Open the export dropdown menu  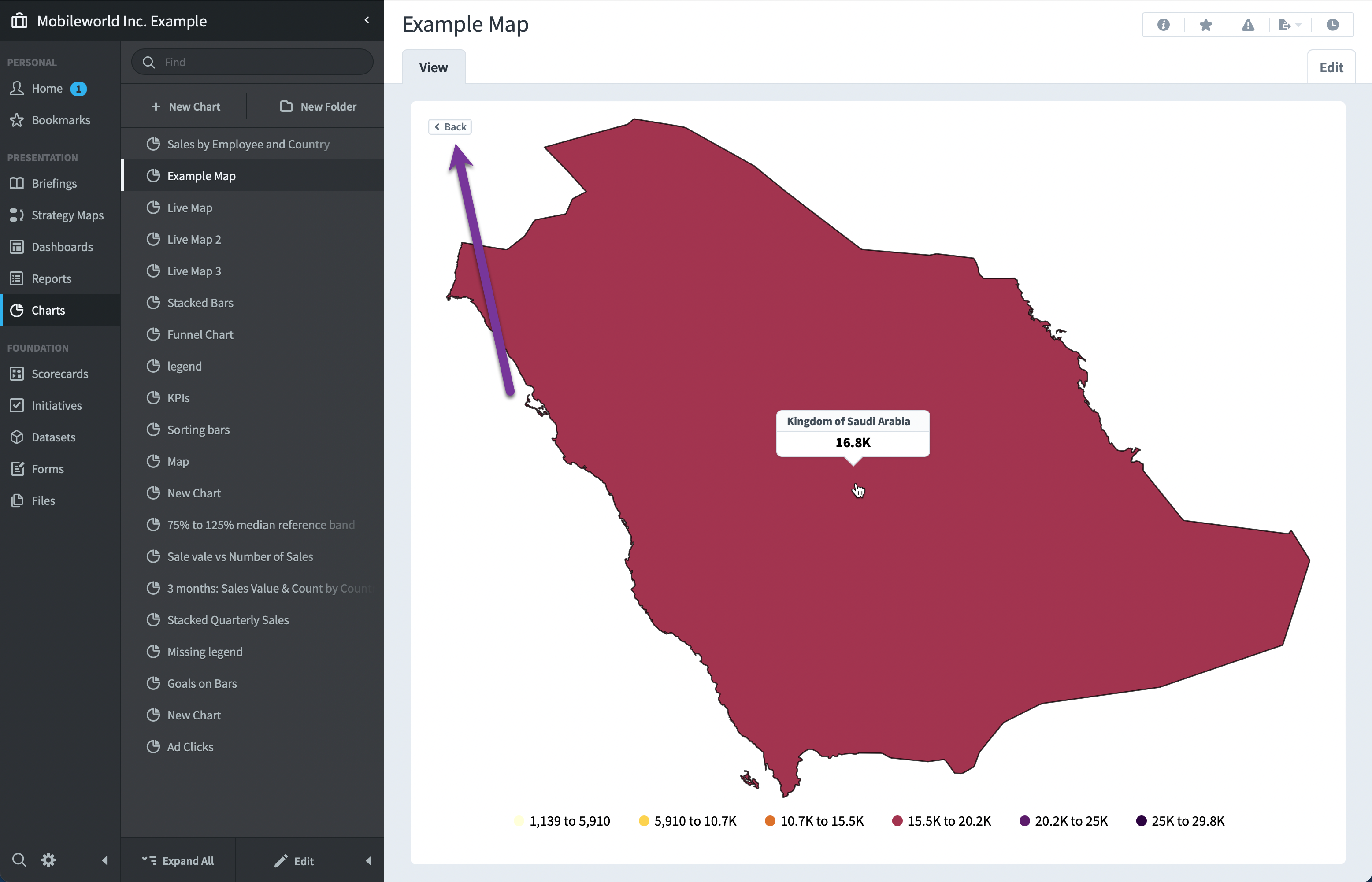pos(1290,25)
